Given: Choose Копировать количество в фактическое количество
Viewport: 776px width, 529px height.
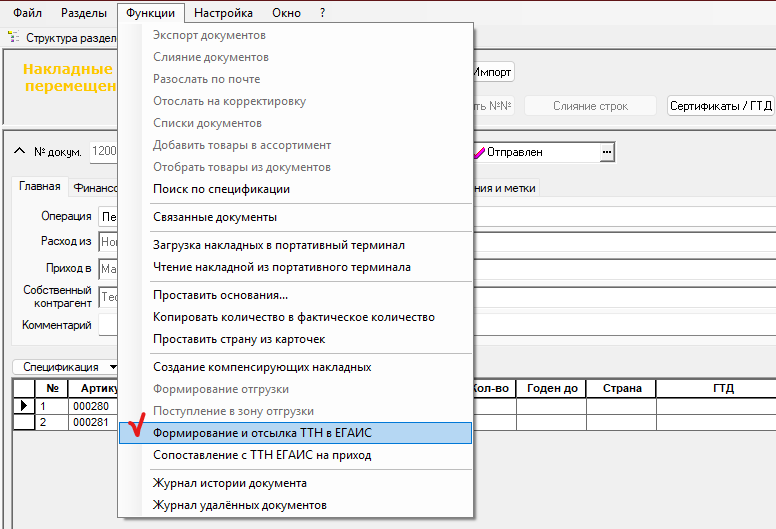Looking at the screenshot, I should coord(295,317).
